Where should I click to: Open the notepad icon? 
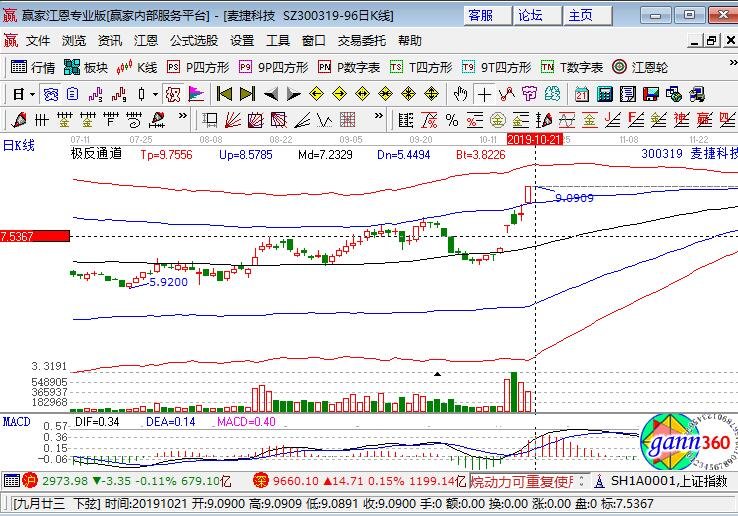(x=627, y=95)
